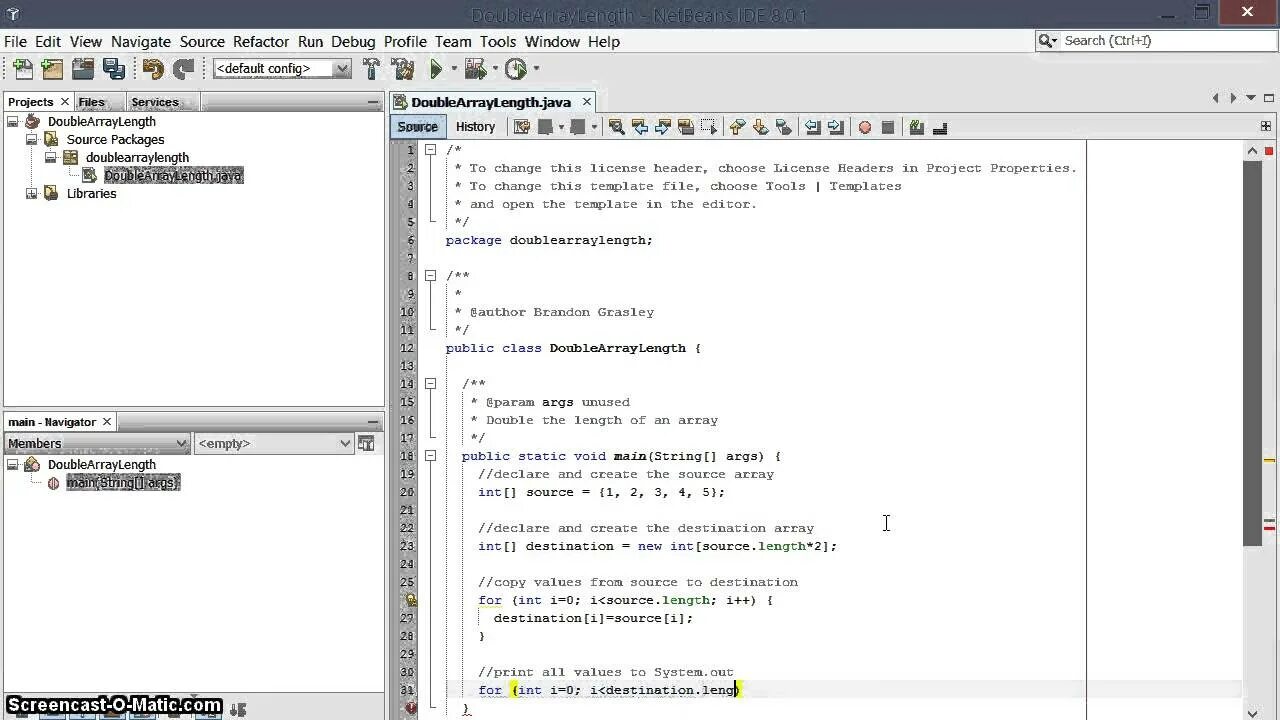The height and width of the screenshot is (720, 1280).
Task: Close the main - Navigator panel
Action: (107, 422)
